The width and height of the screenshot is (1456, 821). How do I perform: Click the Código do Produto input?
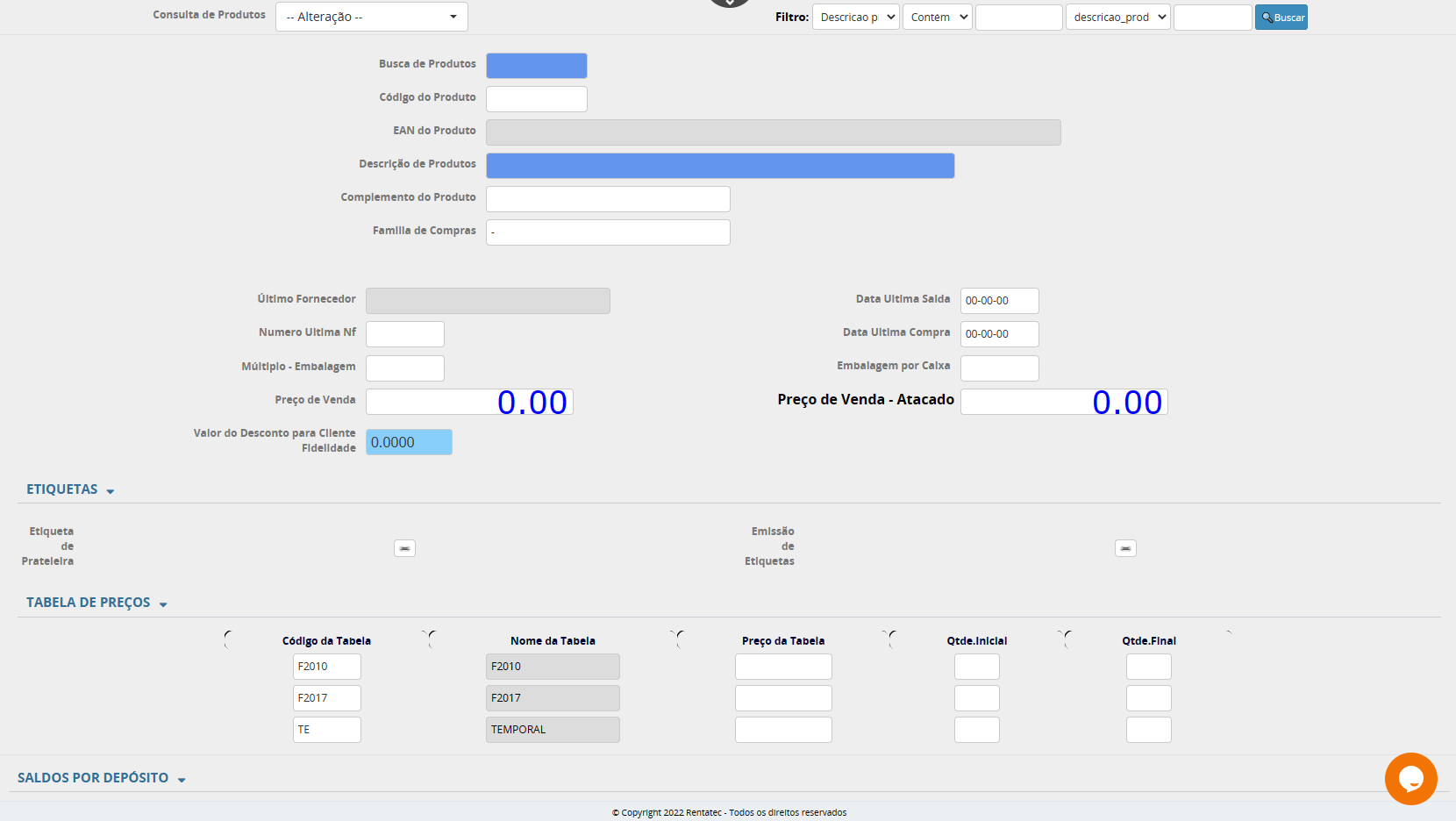[x=536, y=99]
